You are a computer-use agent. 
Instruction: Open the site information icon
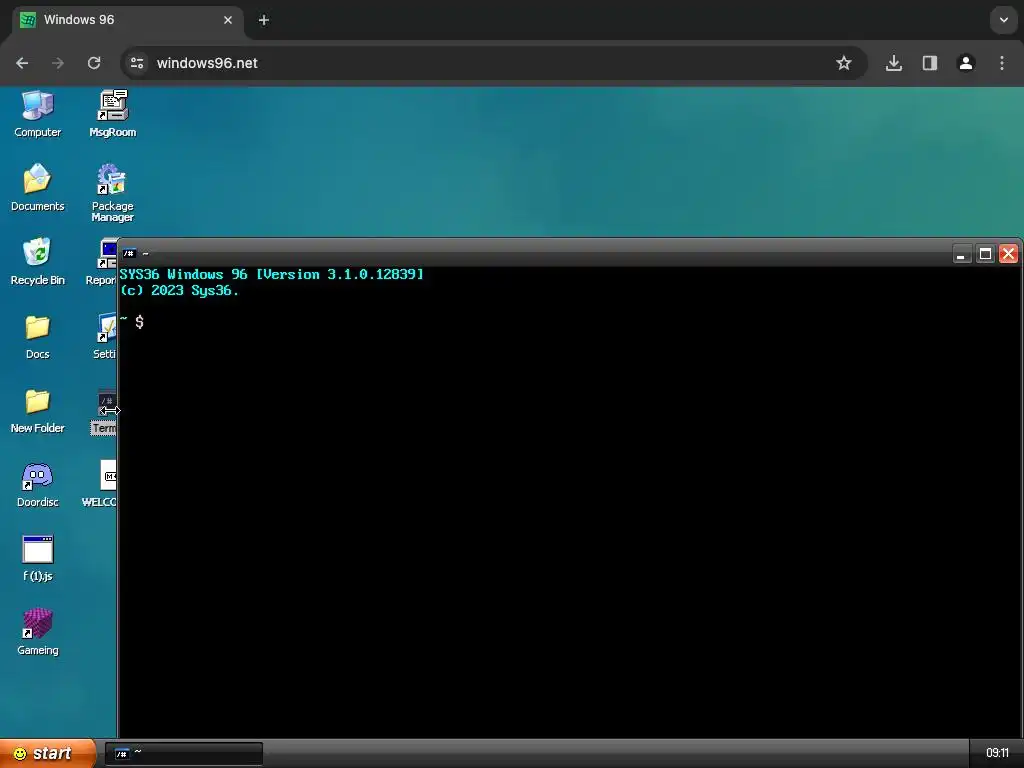pos(137,63)
